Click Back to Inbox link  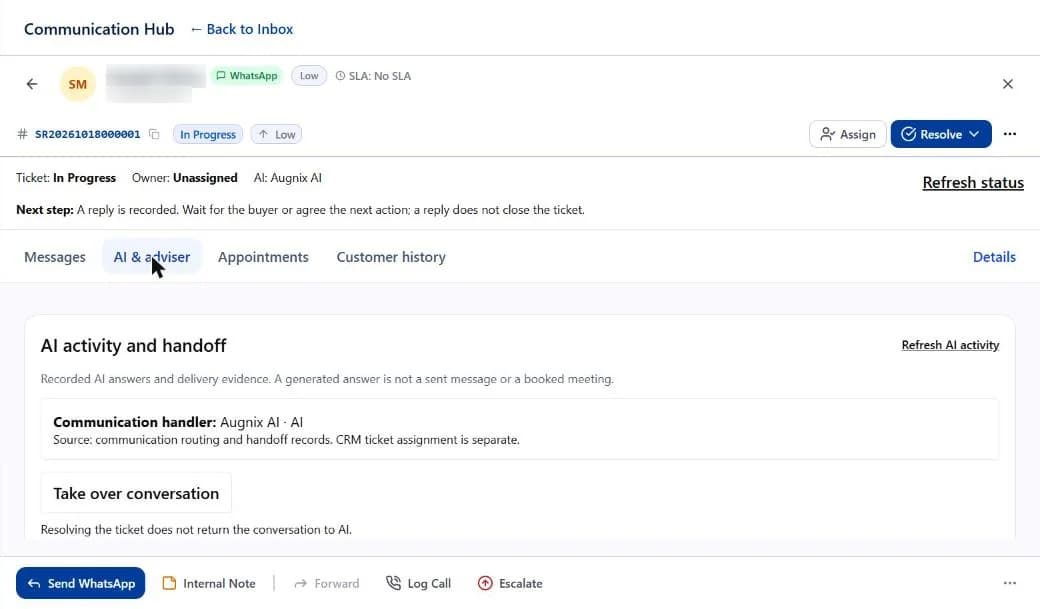(x=242, y=29)
